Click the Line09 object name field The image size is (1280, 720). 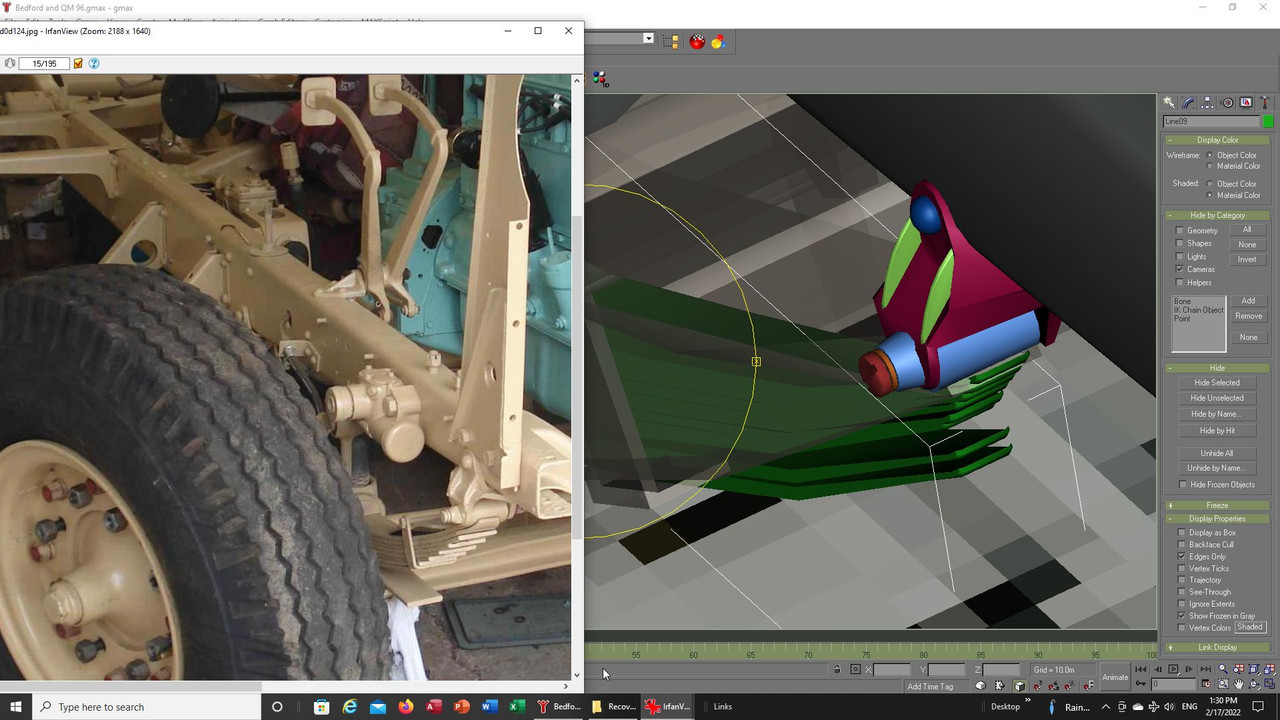(x=1211, y=122)
